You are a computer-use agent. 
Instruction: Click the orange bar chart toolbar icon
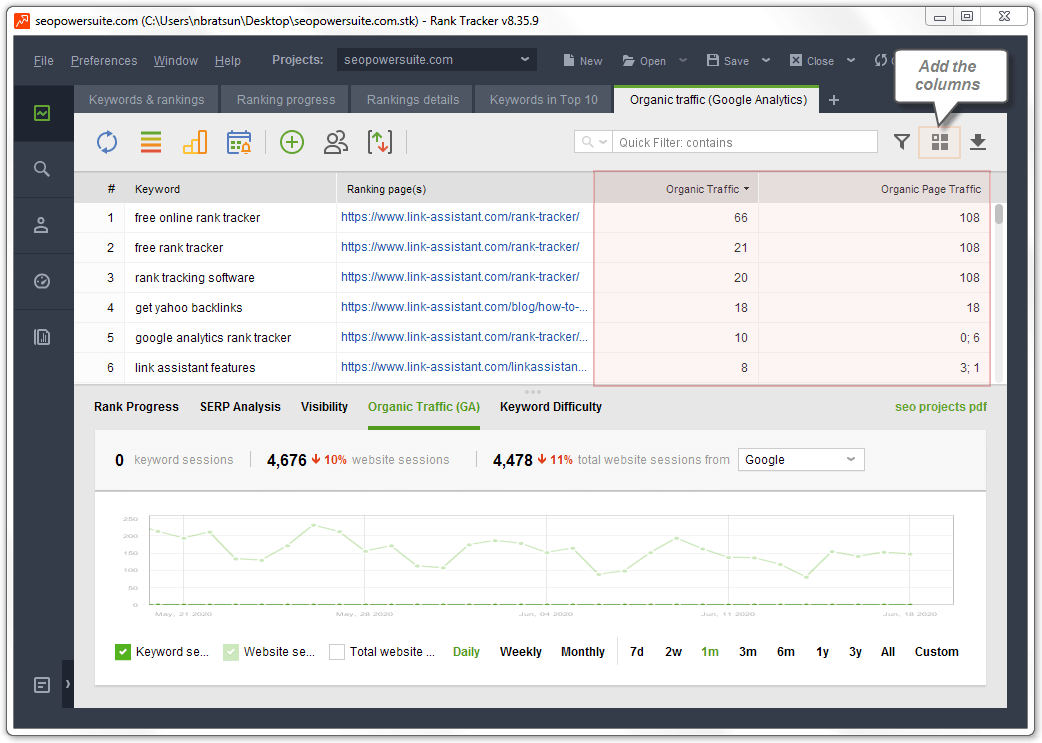click(195, 142)
